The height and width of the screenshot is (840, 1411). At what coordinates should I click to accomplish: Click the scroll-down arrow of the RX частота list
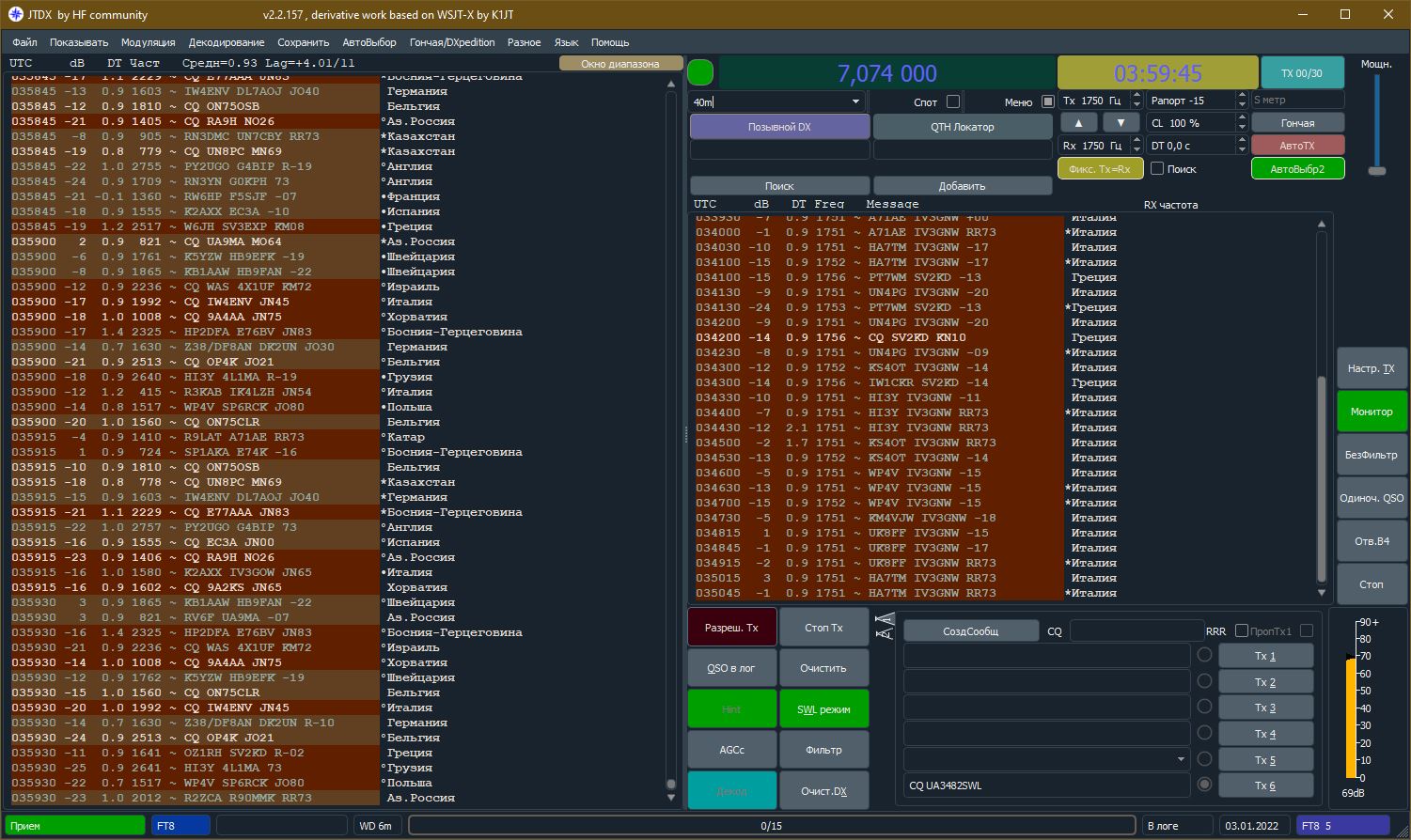[x=1322, y=593]
